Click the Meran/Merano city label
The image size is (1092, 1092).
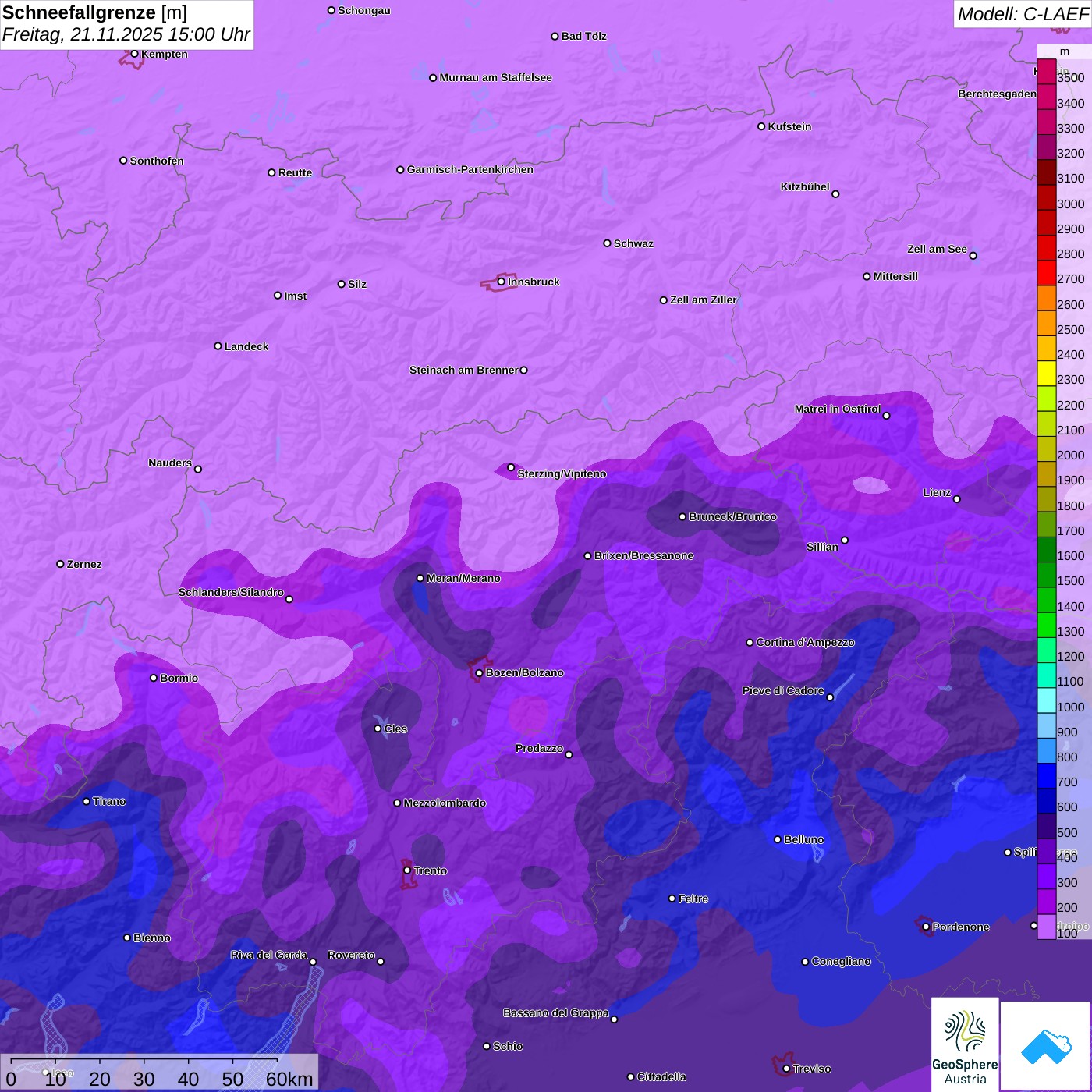[x=463, y=578]
